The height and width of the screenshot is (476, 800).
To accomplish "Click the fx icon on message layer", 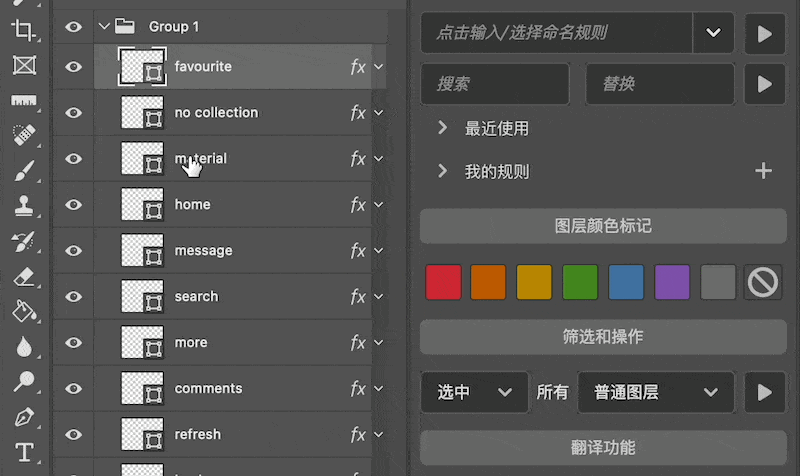I will click(358, 250).
